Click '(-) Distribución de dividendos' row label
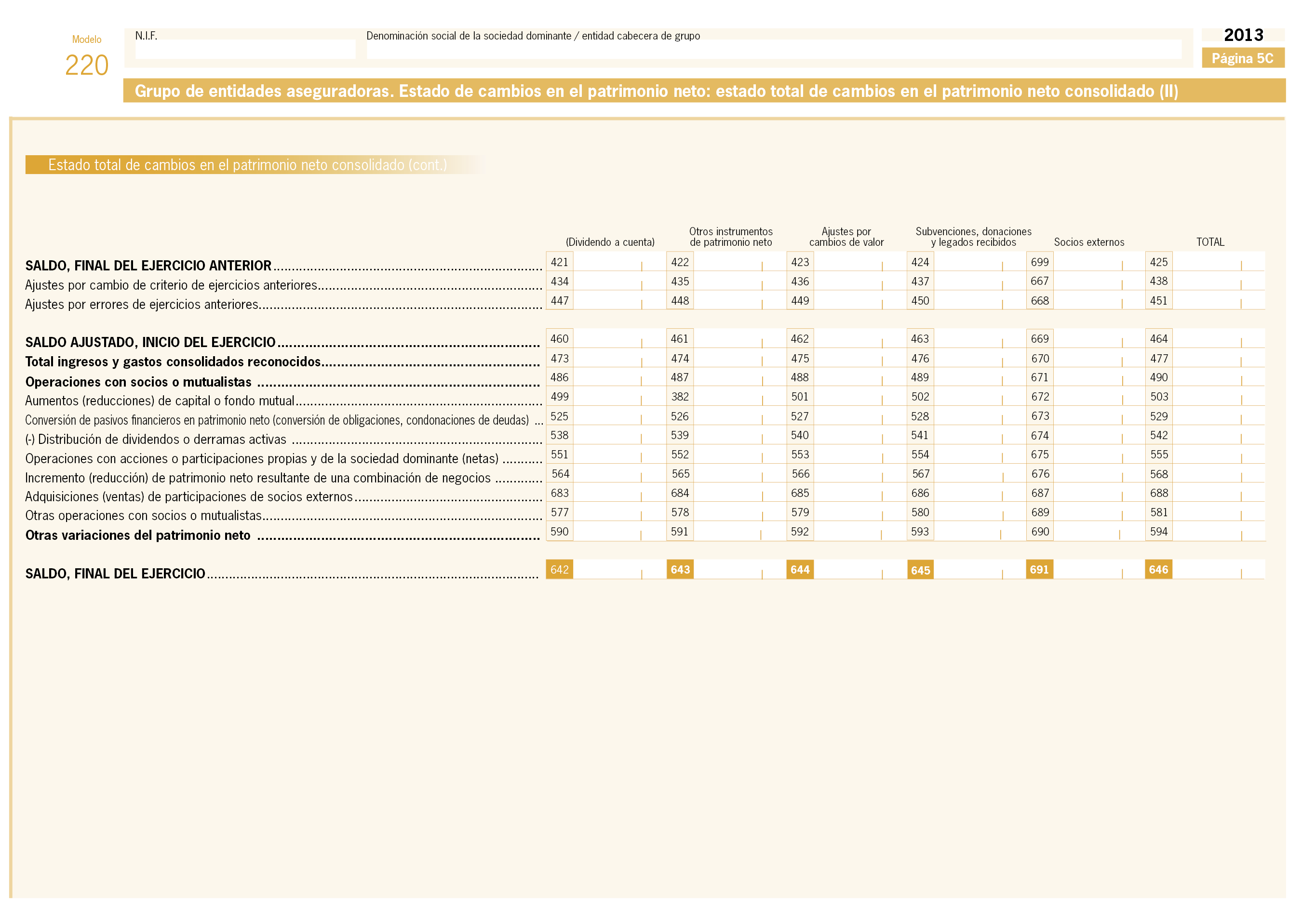This screenshot has width=1303, height=924. pyautogui.click(x=155, y=439)
